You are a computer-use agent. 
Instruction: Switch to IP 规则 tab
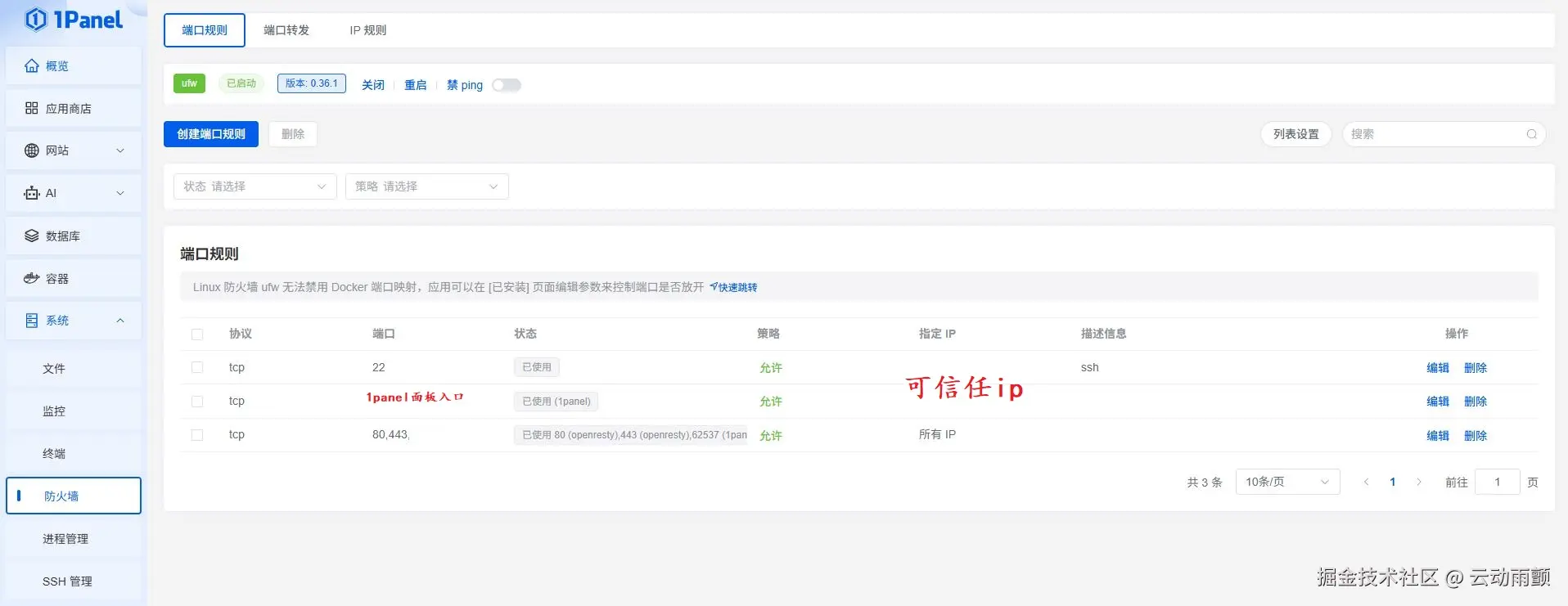(x=368, y=30)
